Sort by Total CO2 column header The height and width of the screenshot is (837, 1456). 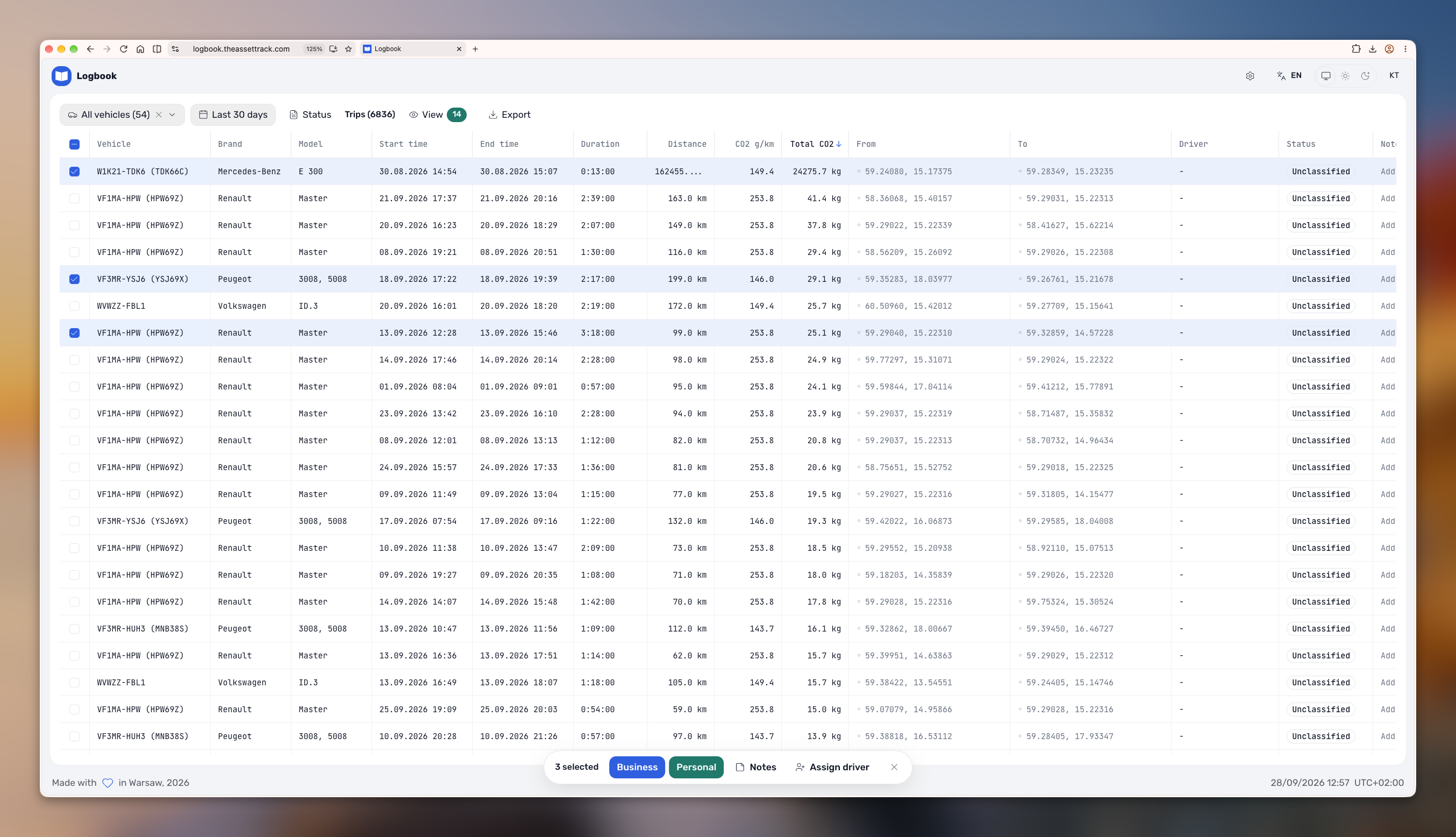[815, 144]
